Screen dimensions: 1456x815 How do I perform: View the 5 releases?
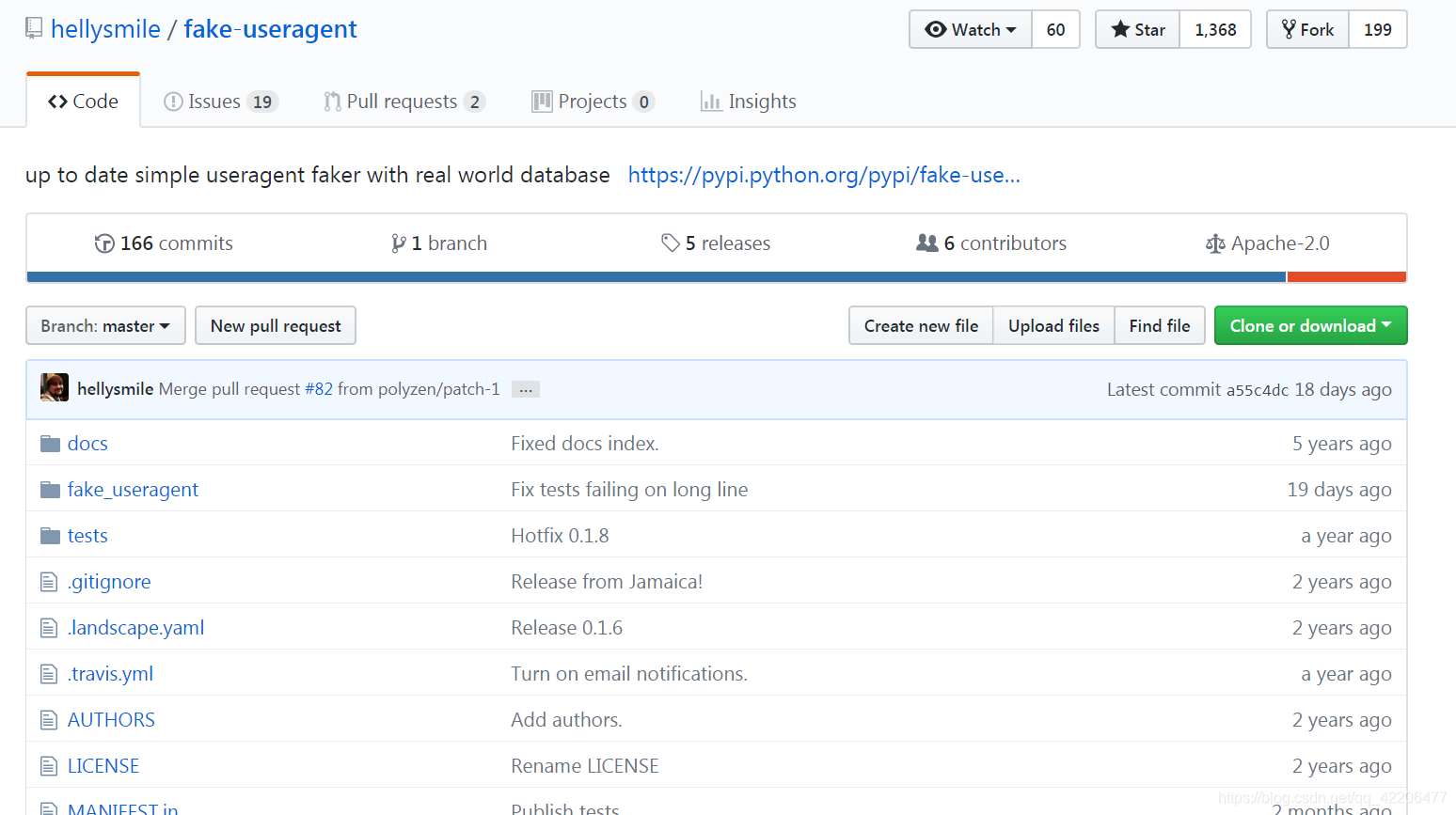(716, 243)
